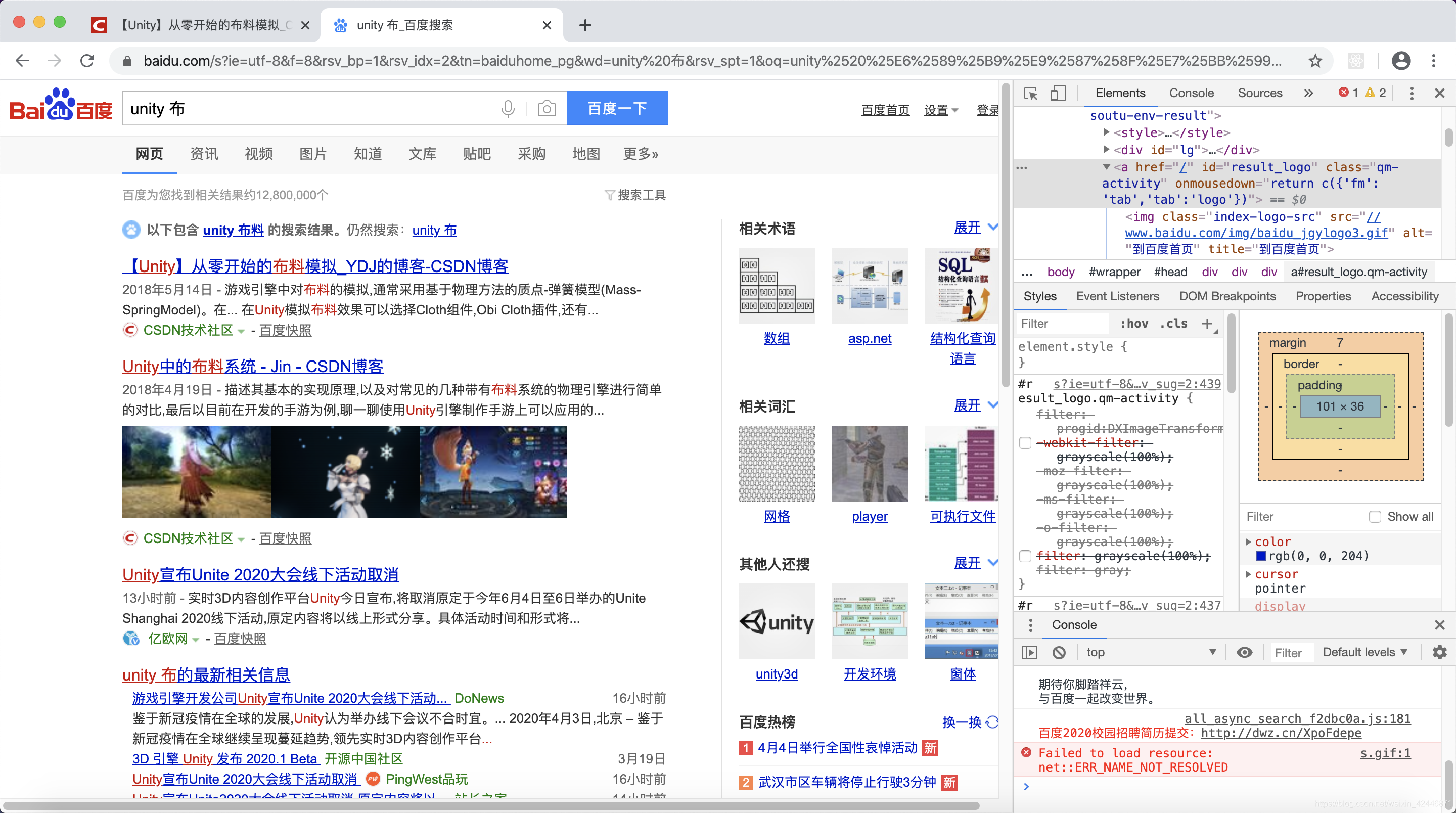Screen dimensions: 1456x813
Task: Open the player related thumbnail
Action: (870, 464)
